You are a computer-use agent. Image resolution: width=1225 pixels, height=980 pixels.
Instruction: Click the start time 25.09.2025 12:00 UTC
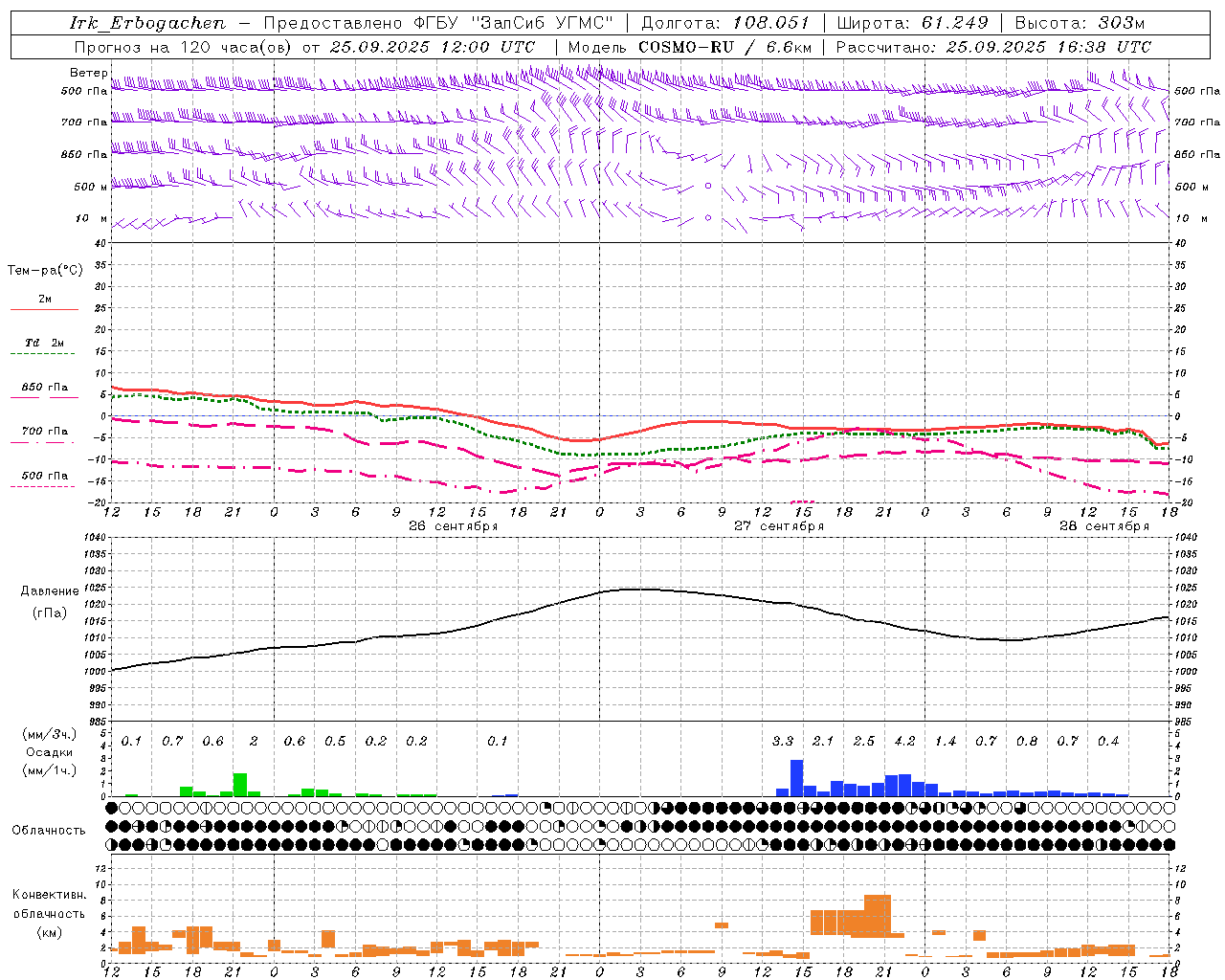[433, 47]
